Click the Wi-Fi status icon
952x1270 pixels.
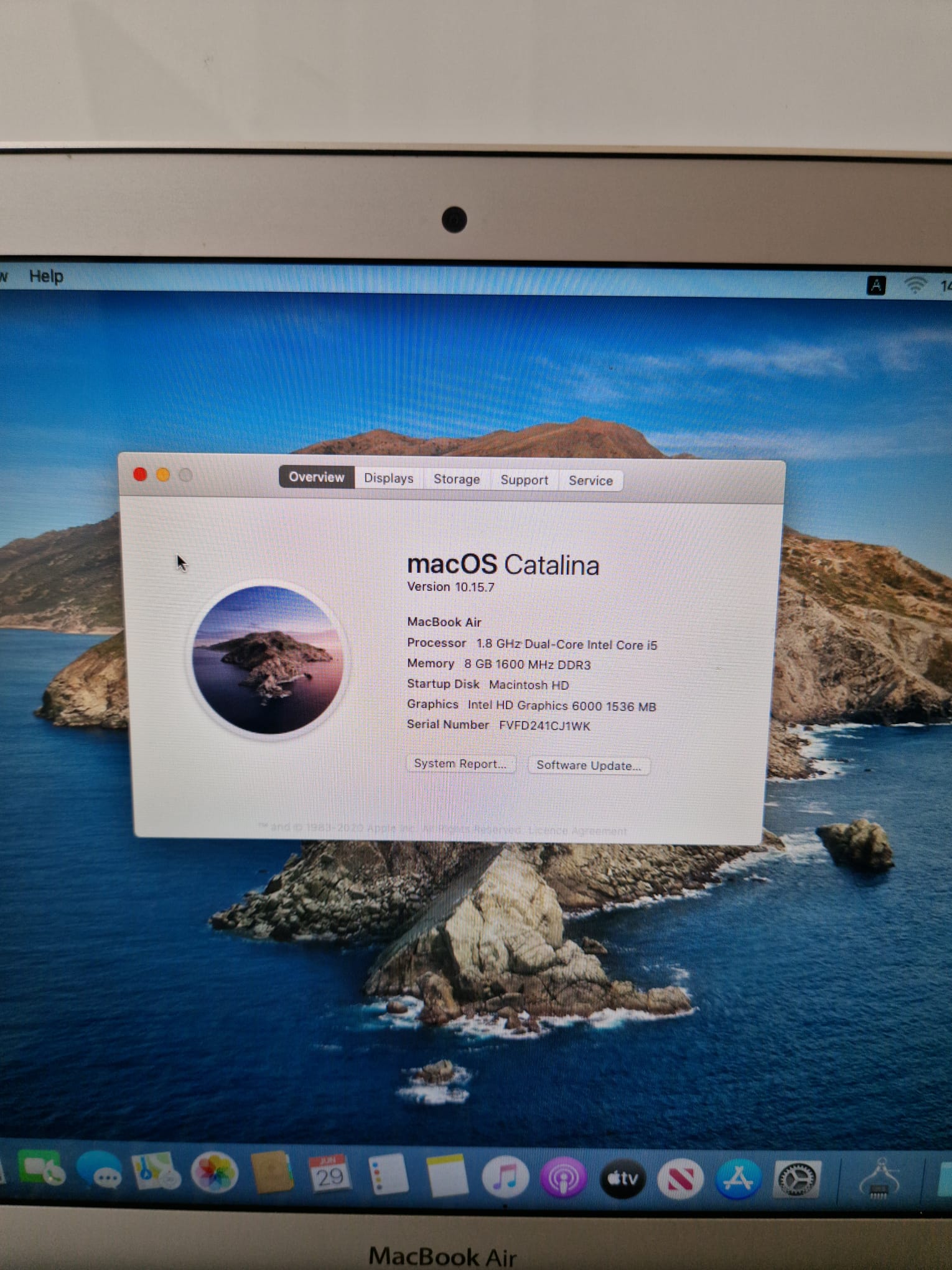pos(915,285)
